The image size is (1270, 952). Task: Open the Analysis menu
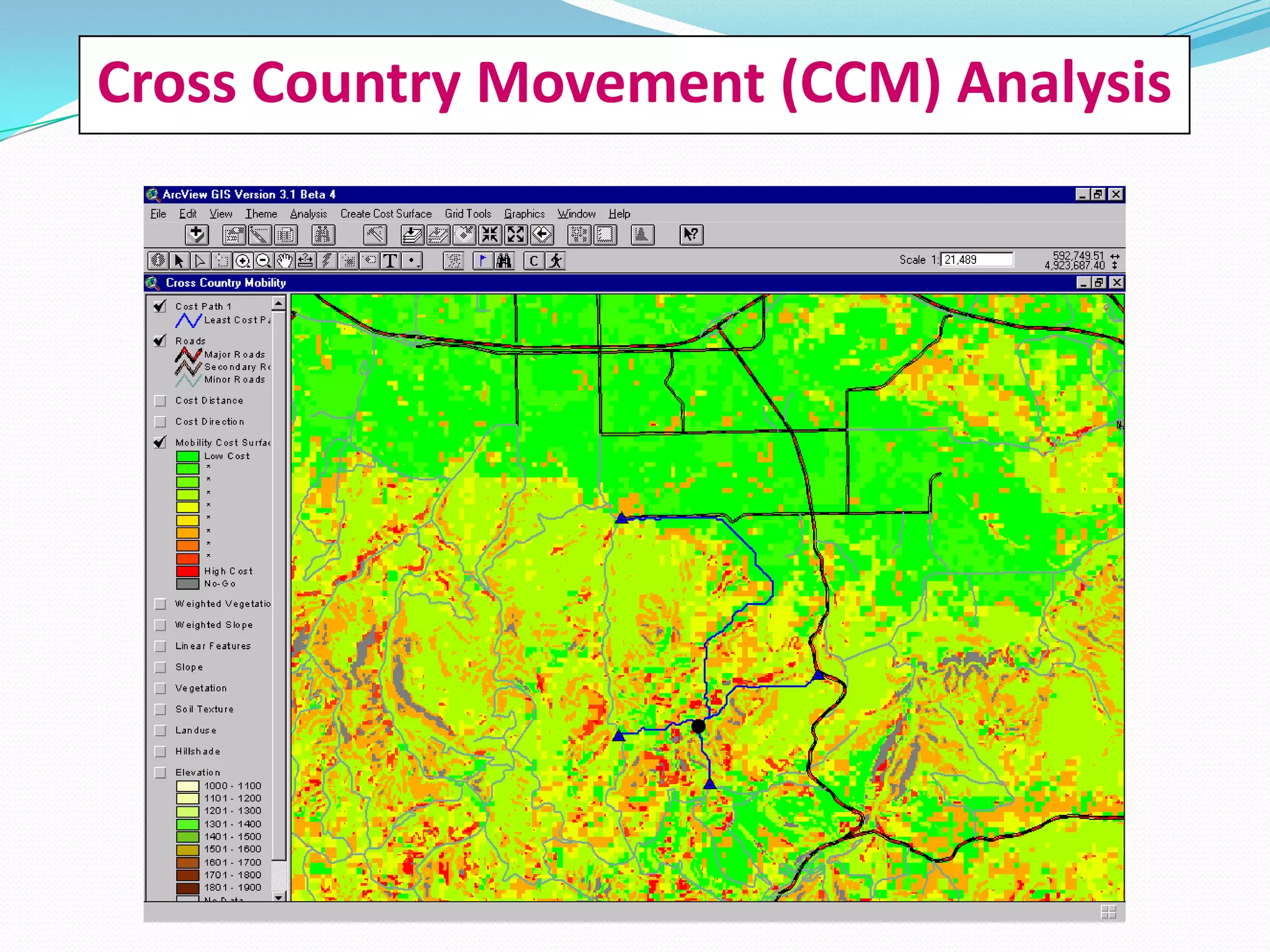[x=308, y=214]
